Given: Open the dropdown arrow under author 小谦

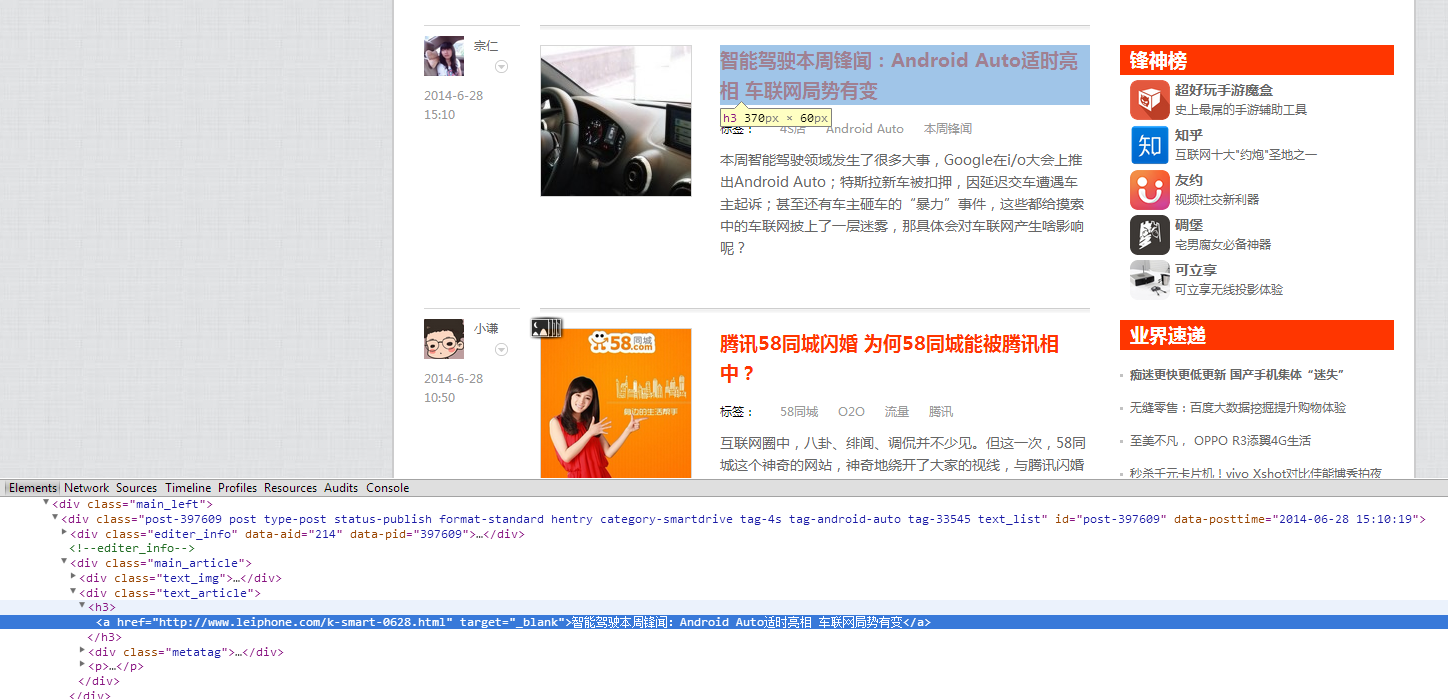Looking at the screenshot, I should pyautogui.click(x=501, y=350).
